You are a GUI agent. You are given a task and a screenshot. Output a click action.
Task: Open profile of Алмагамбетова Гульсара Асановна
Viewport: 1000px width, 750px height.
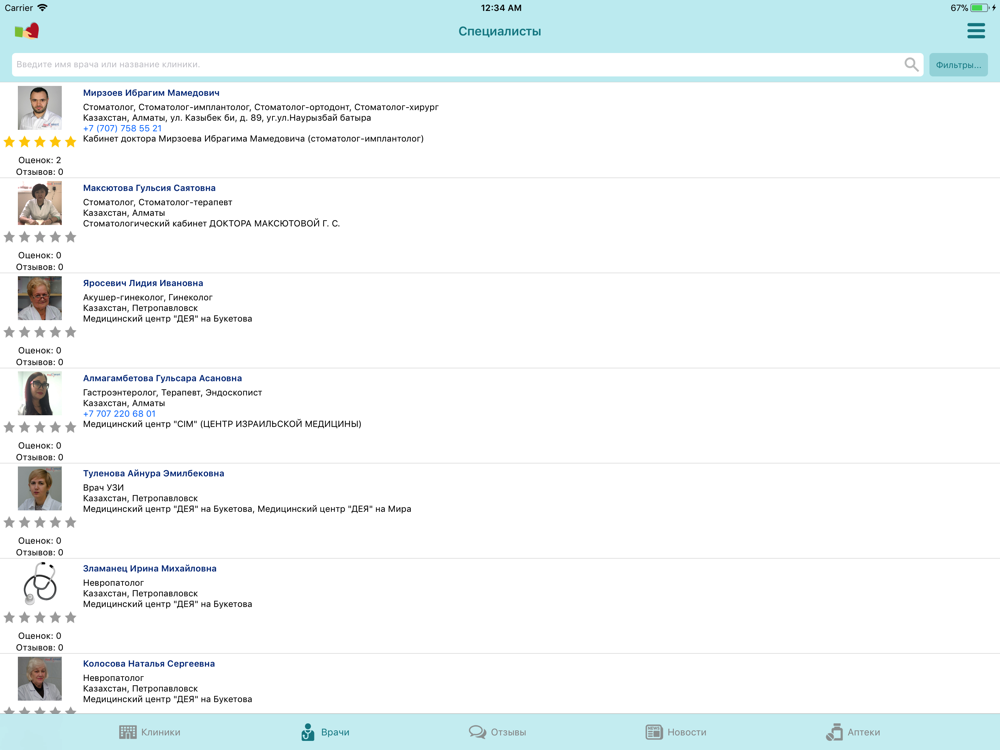(x=163, y=378)
